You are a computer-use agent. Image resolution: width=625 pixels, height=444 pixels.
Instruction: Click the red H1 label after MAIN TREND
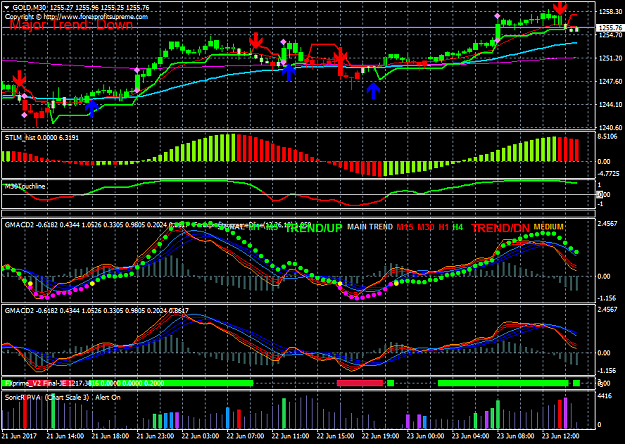[x=443, y=227]
